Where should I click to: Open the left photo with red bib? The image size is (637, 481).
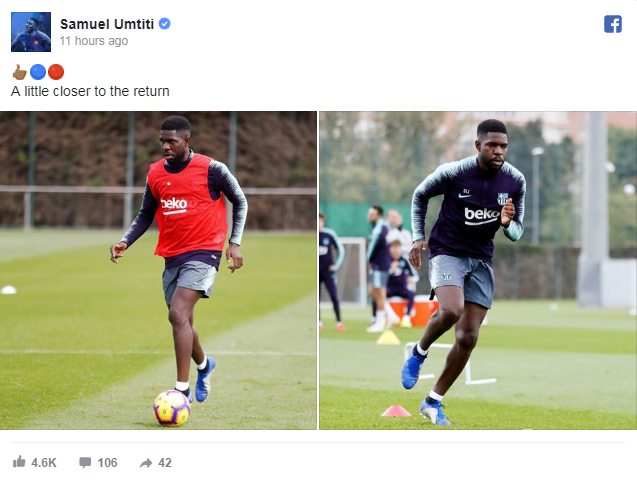pyautogui.click(x=158, y=270)
